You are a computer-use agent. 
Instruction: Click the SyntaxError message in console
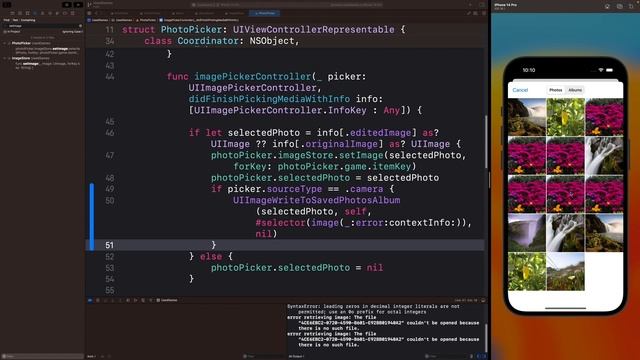(373, 309)
